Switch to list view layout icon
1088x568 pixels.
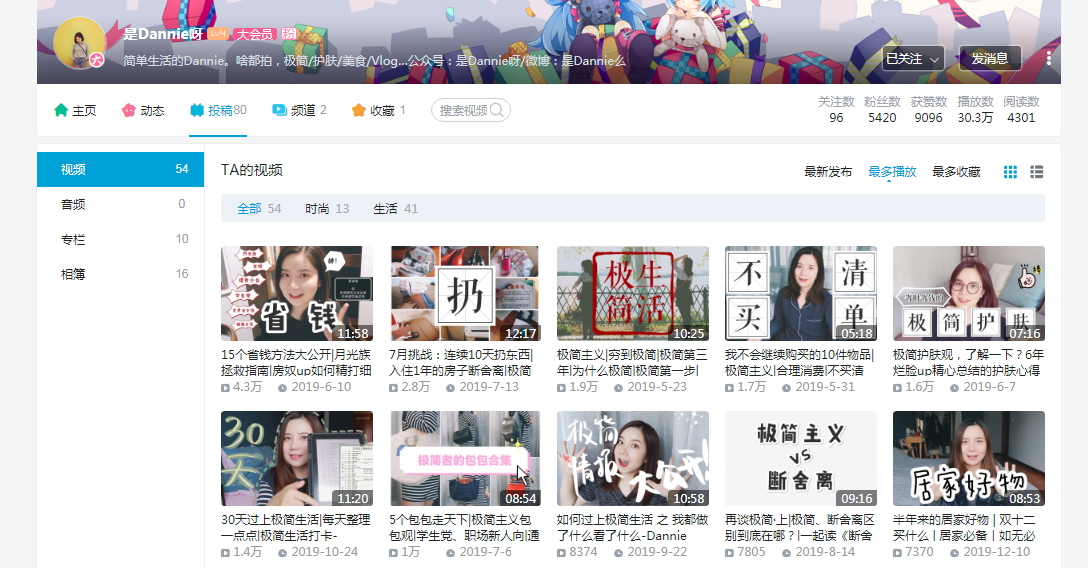click(x=1037, y=172)
